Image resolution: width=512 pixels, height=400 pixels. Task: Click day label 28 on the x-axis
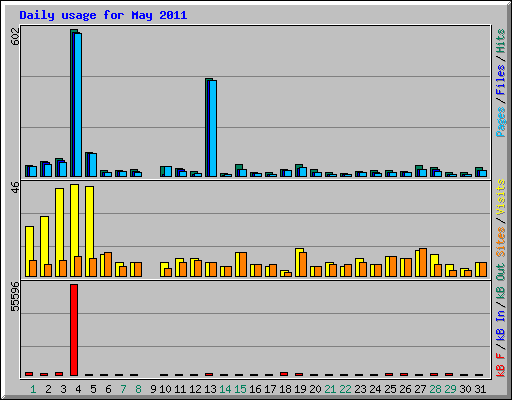[435, 389]
